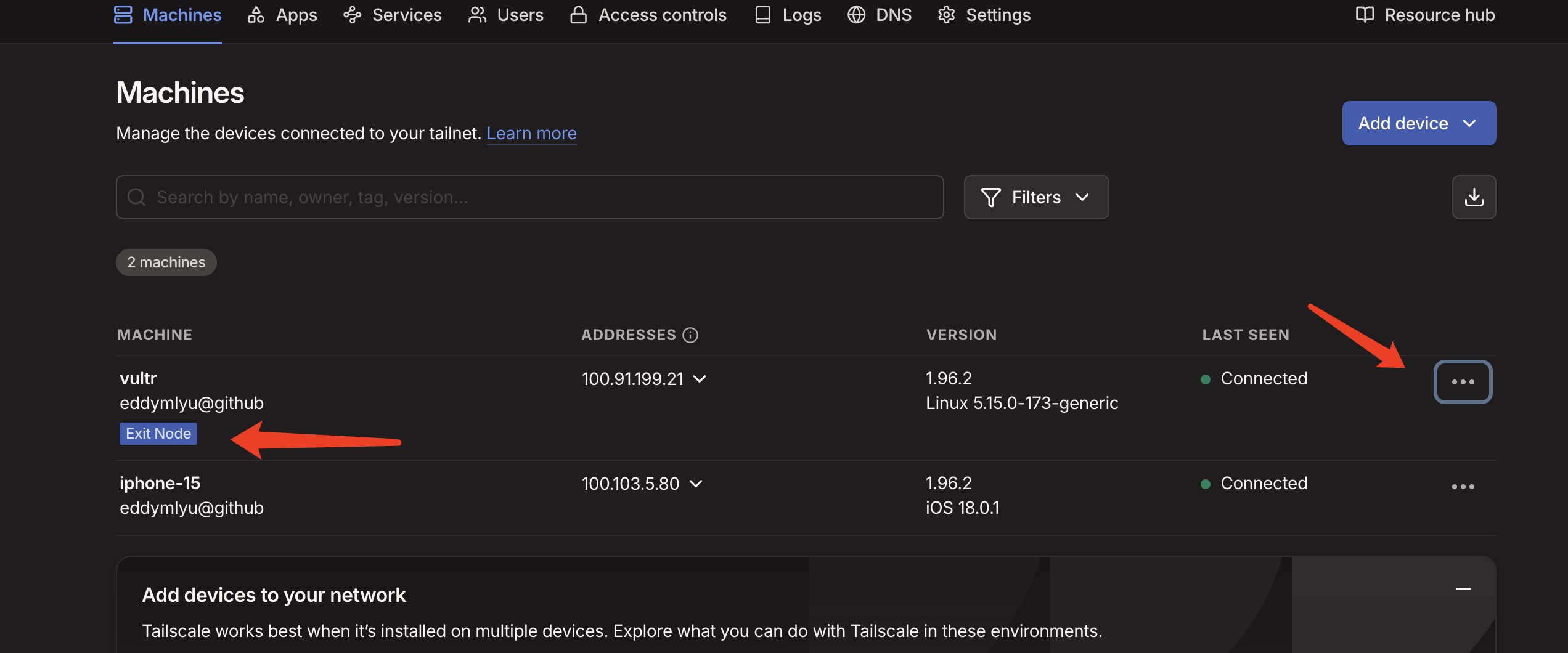Open the iphone-15 three-dot menu
Image resolution: width=1568 pixels, height=653 pixels.
(1463, 487)
